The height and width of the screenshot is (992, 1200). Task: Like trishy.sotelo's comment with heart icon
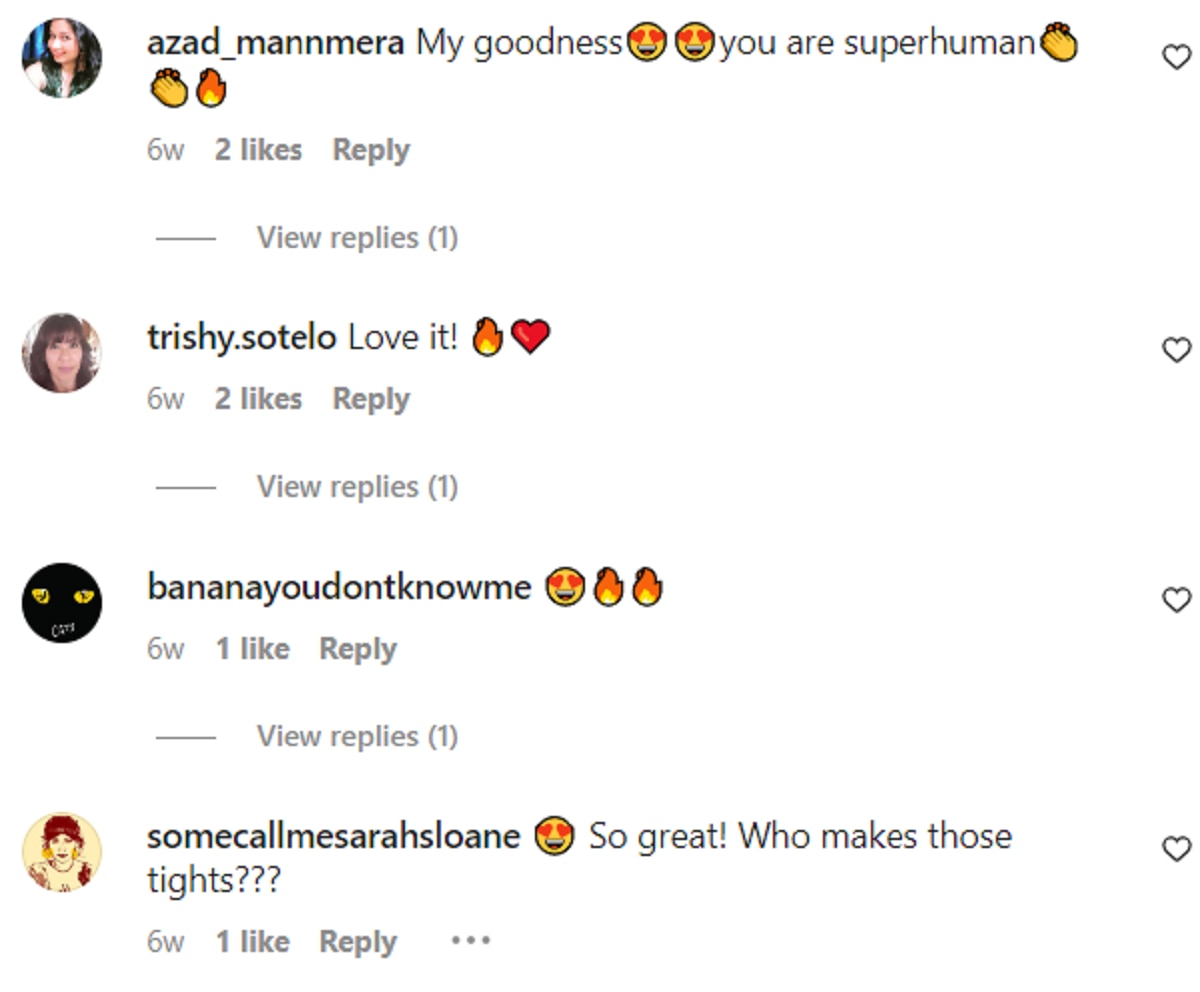pyautogui.click(x=1177, y=349)
